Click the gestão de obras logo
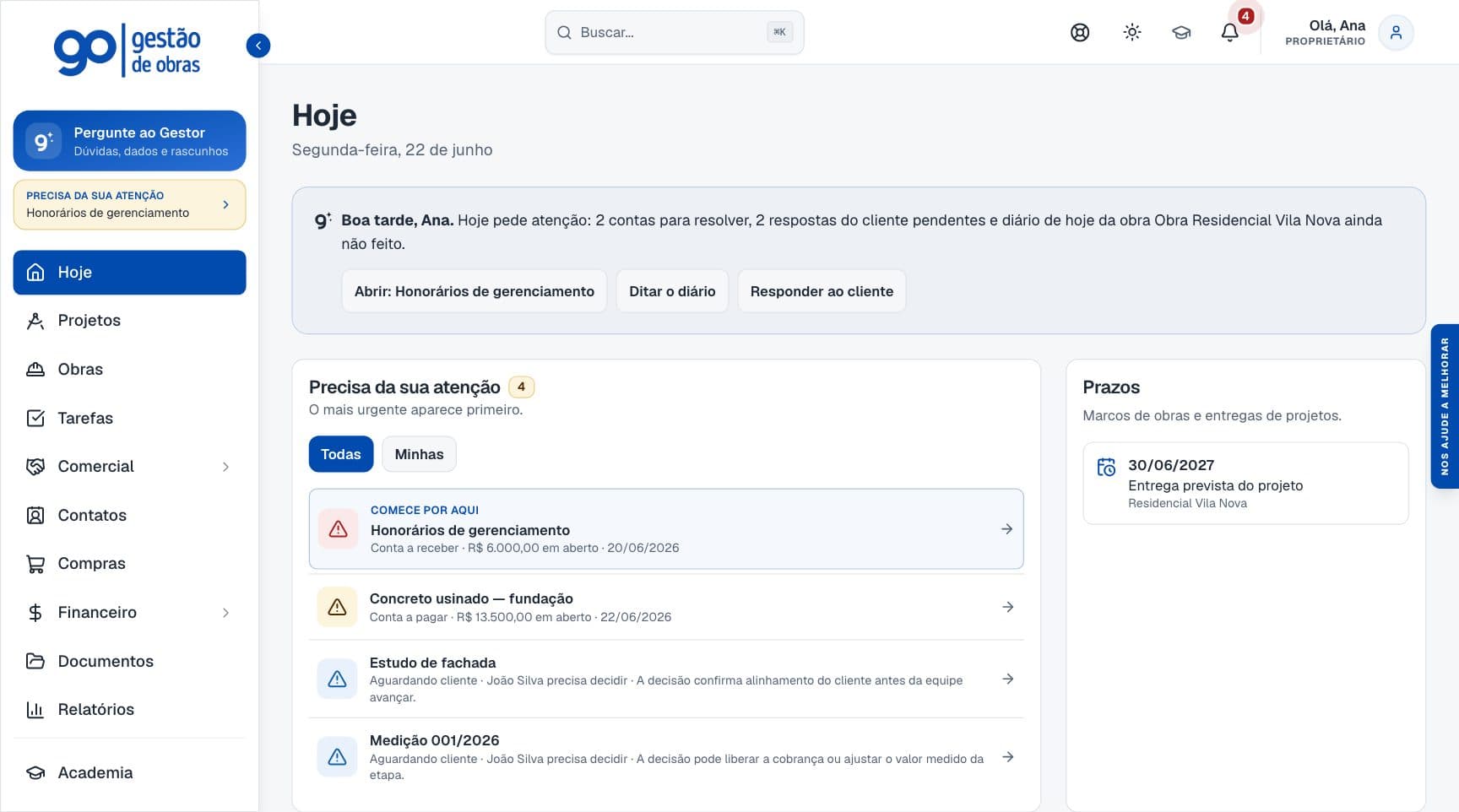The height and width of the screenshot is (812, 1459). [127, 50]
